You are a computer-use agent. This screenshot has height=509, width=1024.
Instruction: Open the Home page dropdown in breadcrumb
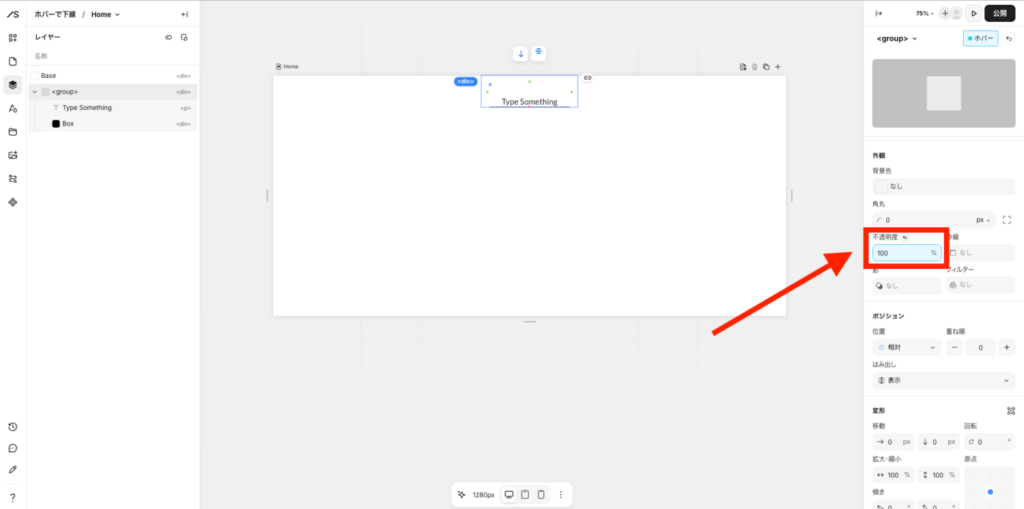coord(105,14)
